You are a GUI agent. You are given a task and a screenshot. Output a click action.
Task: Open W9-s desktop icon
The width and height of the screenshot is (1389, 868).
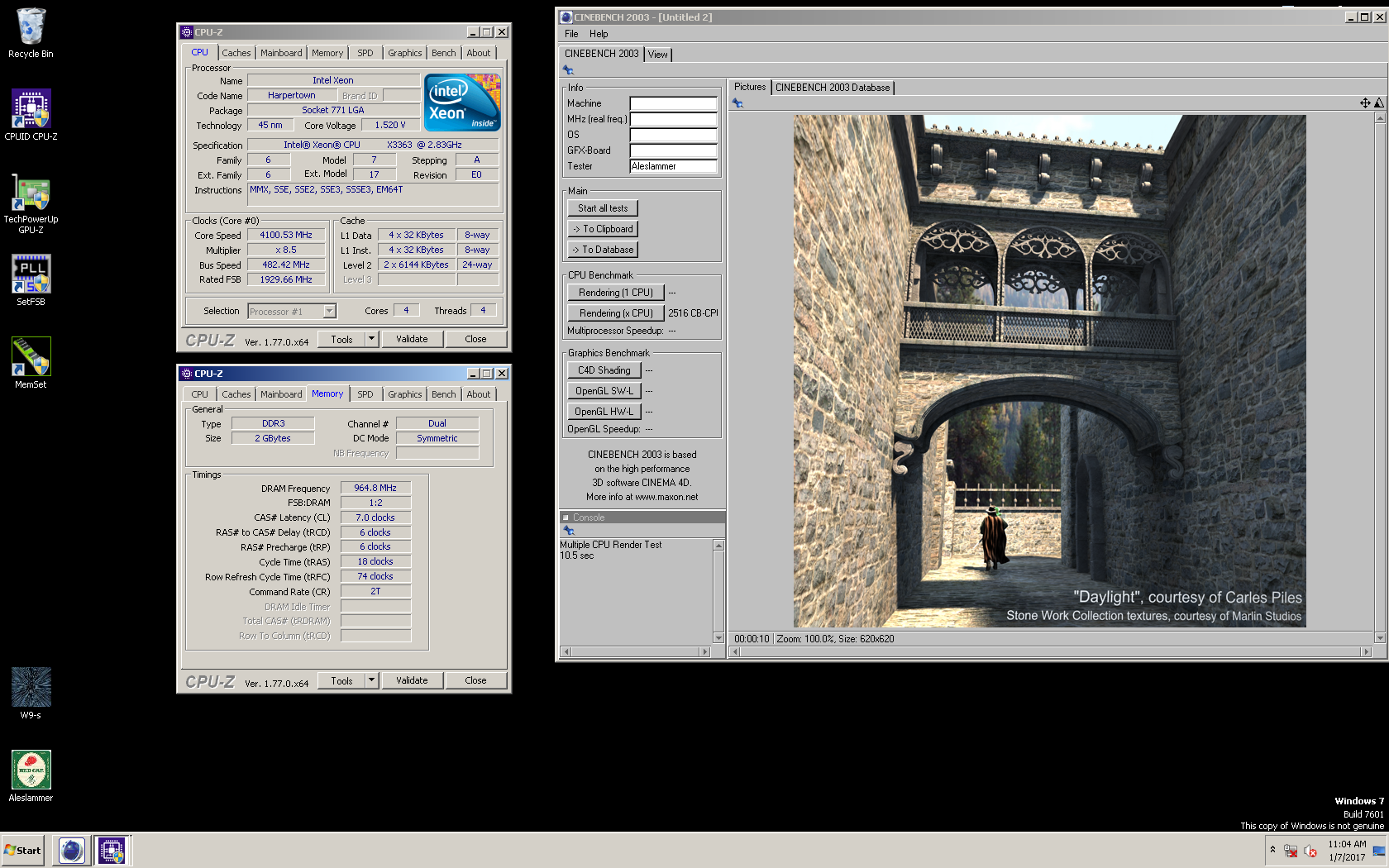[x=31, y=694]
